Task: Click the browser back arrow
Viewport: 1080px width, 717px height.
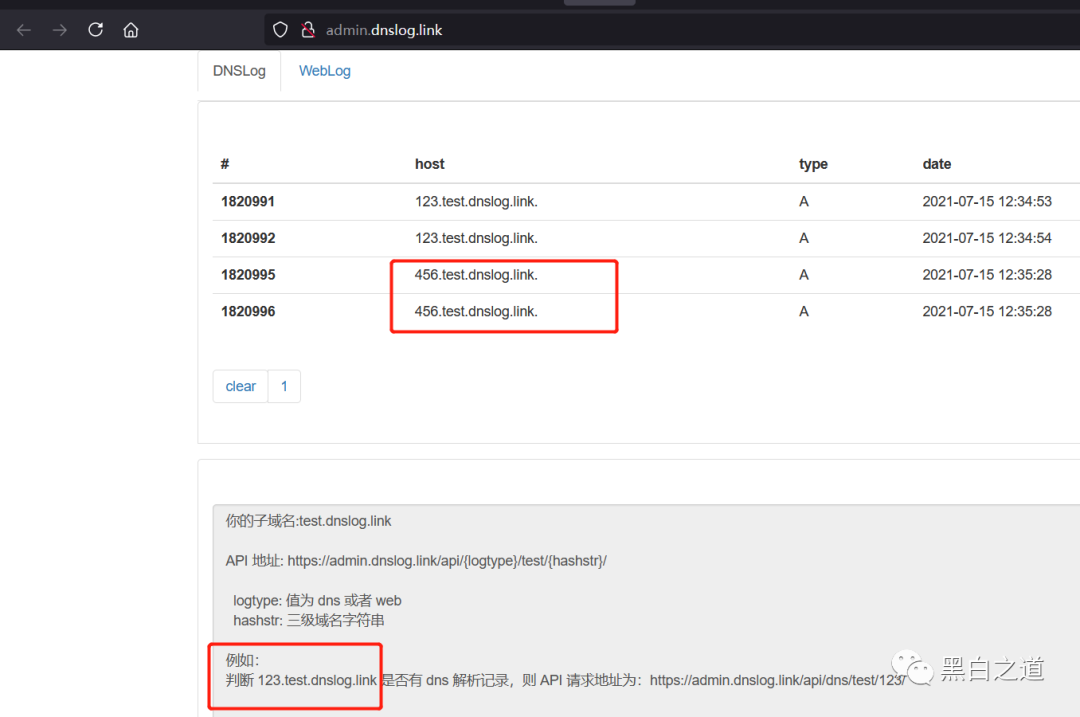Action: 24,30
